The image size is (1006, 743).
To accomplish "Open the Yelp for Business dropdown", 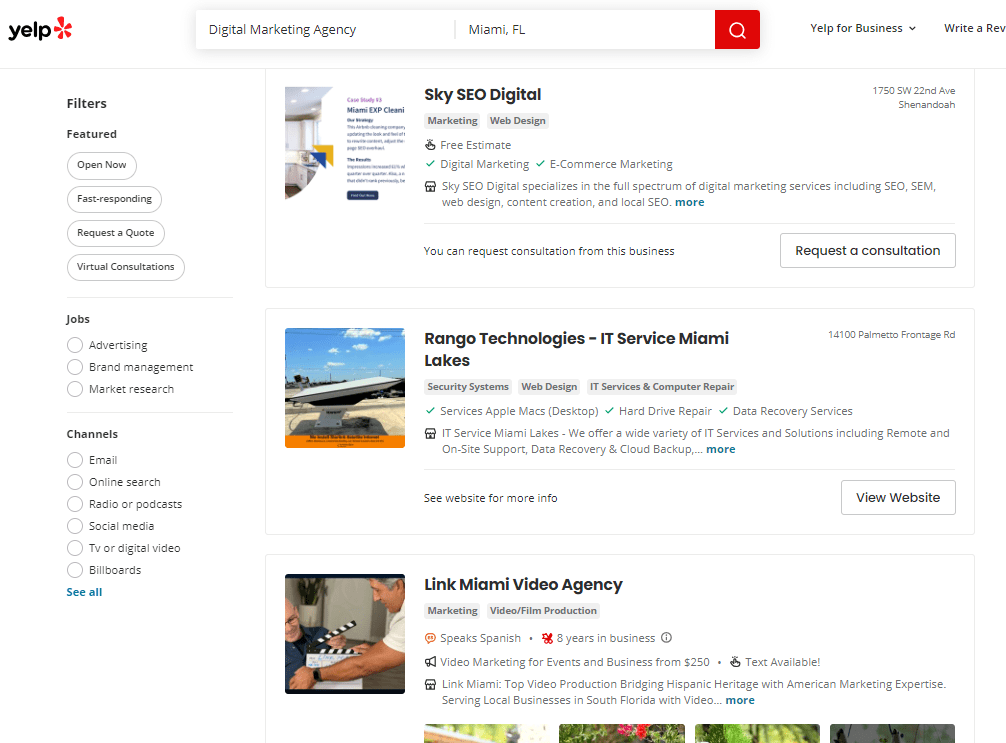I will coord(863,29).
